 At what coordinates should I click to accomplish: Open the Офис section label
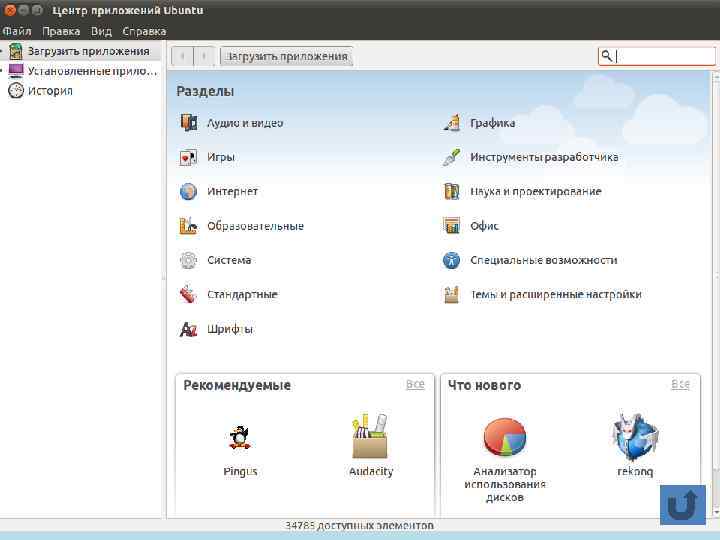(484, 226)
